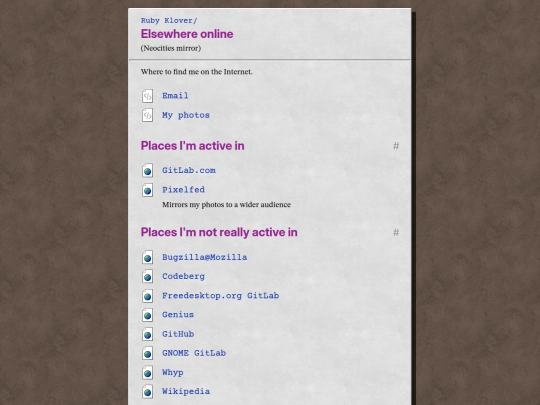
Task: Click the (Neocities mirror) text
Action: click(171, 48)
